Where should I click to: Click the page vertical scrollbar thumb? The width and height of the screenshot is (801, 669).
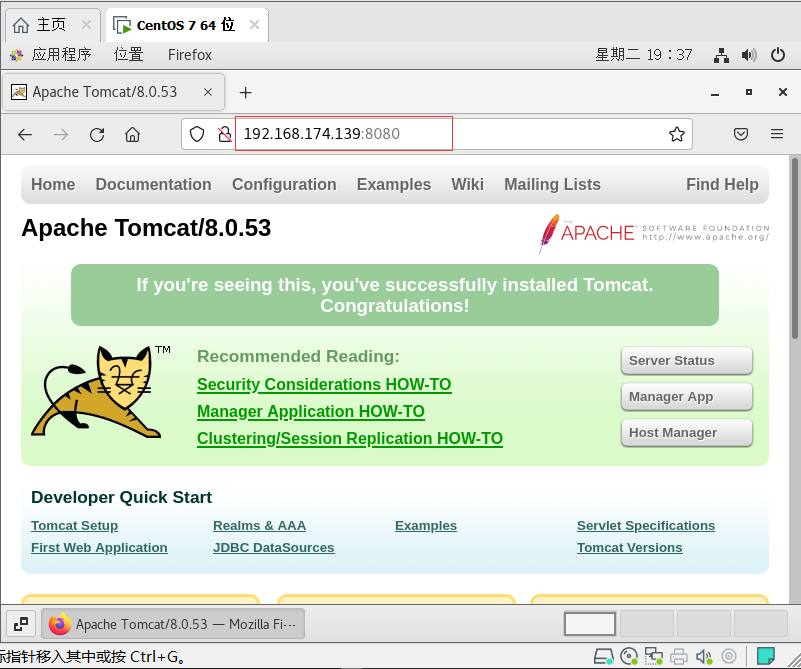click(795, 248)
